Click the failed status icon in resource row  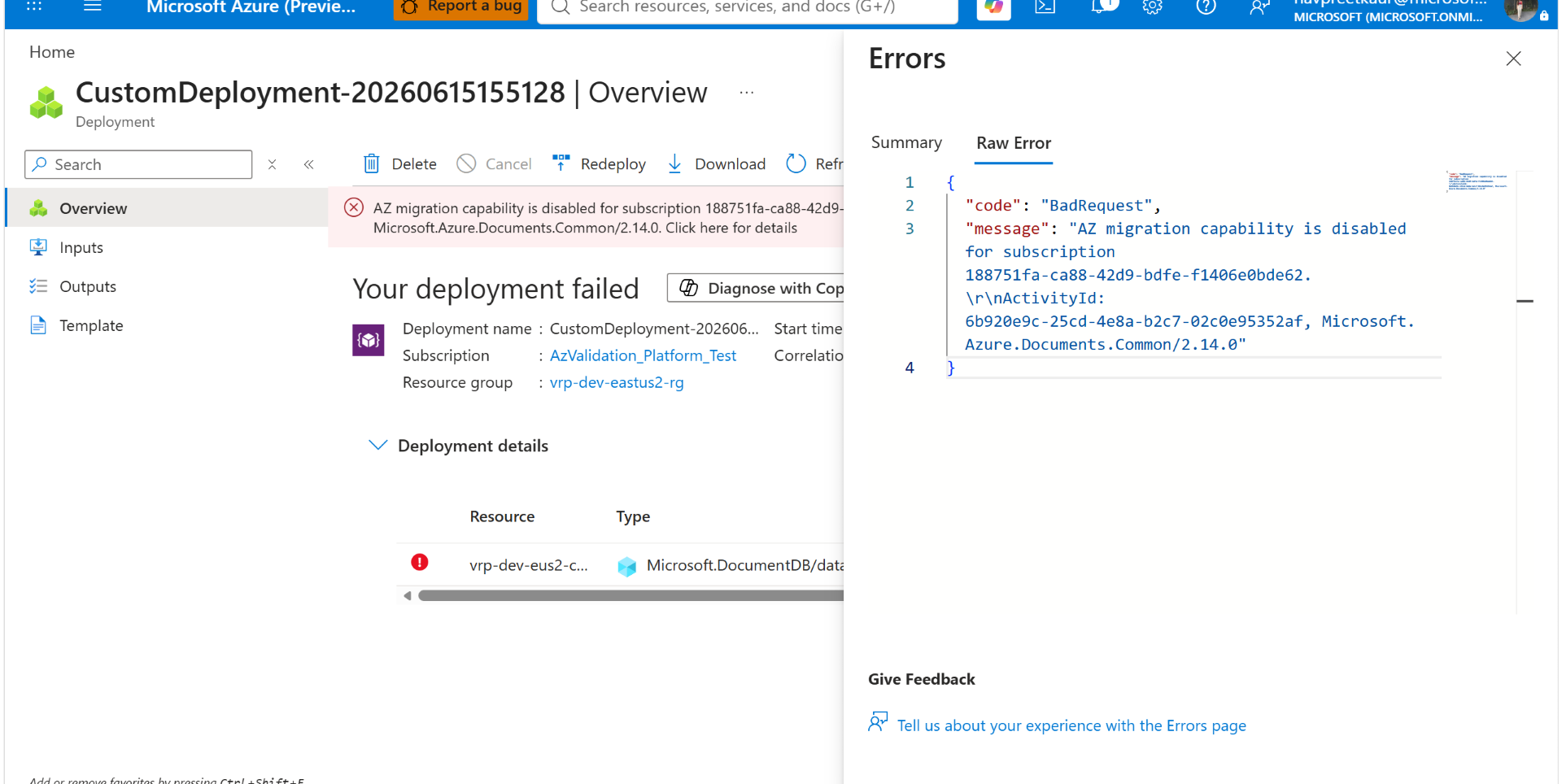420,562
